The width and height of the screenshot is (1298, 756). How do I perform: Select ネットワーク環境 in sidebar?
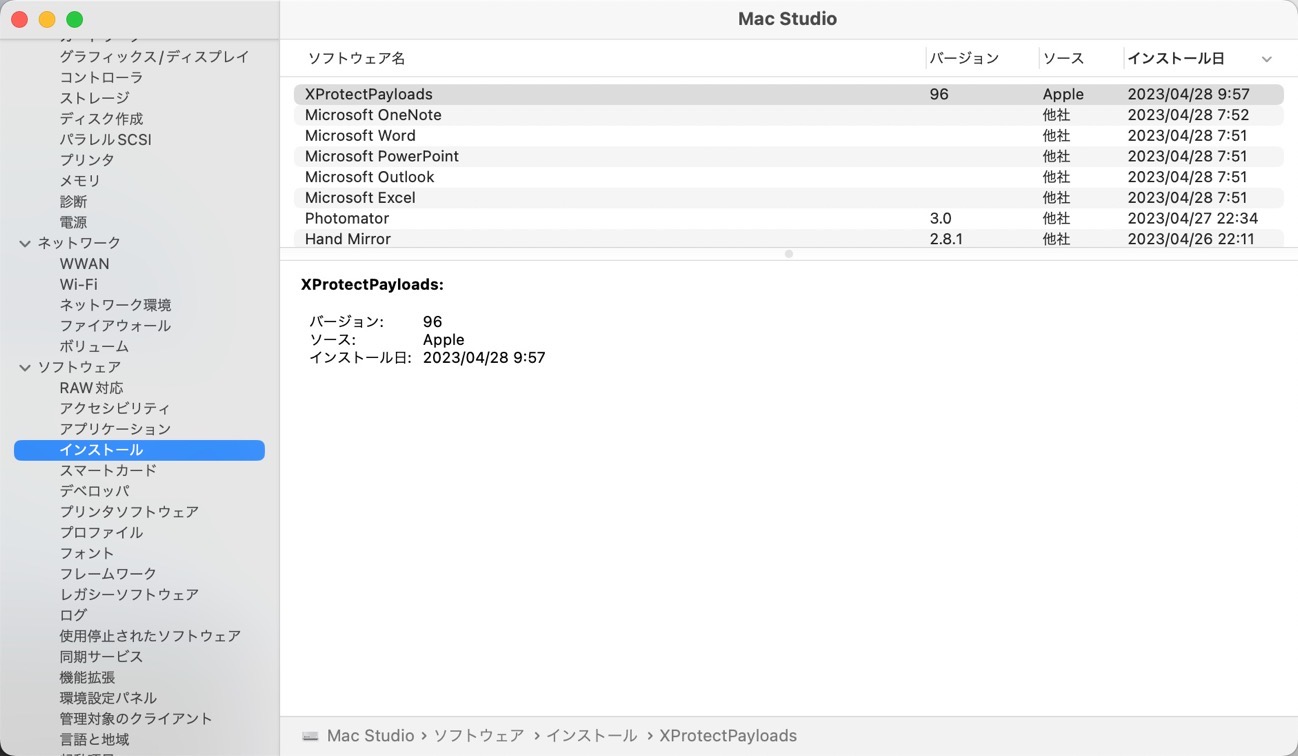115,305
